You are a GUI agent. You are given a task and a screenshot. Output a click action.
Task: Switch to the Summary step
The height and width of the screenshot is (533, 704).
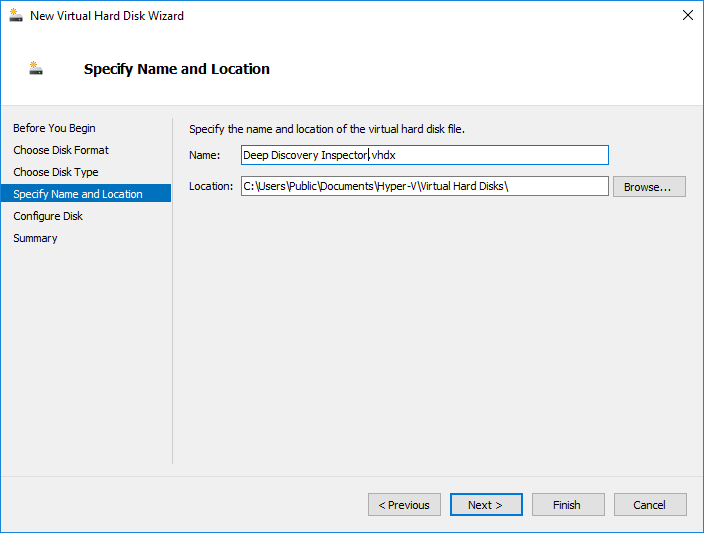click(x=35, y=238)
